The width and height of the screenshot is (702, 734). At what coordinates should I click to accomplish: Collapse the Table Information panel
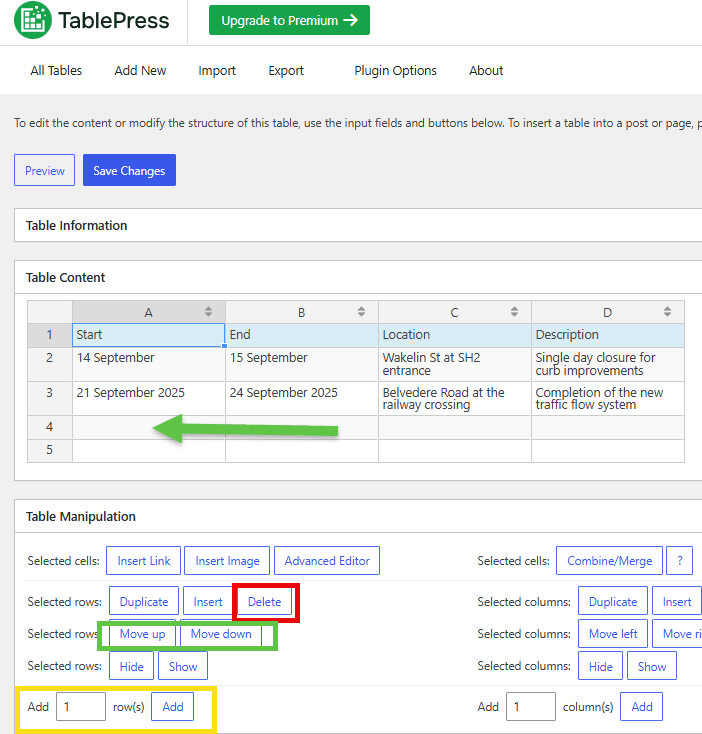pos(358,226)
